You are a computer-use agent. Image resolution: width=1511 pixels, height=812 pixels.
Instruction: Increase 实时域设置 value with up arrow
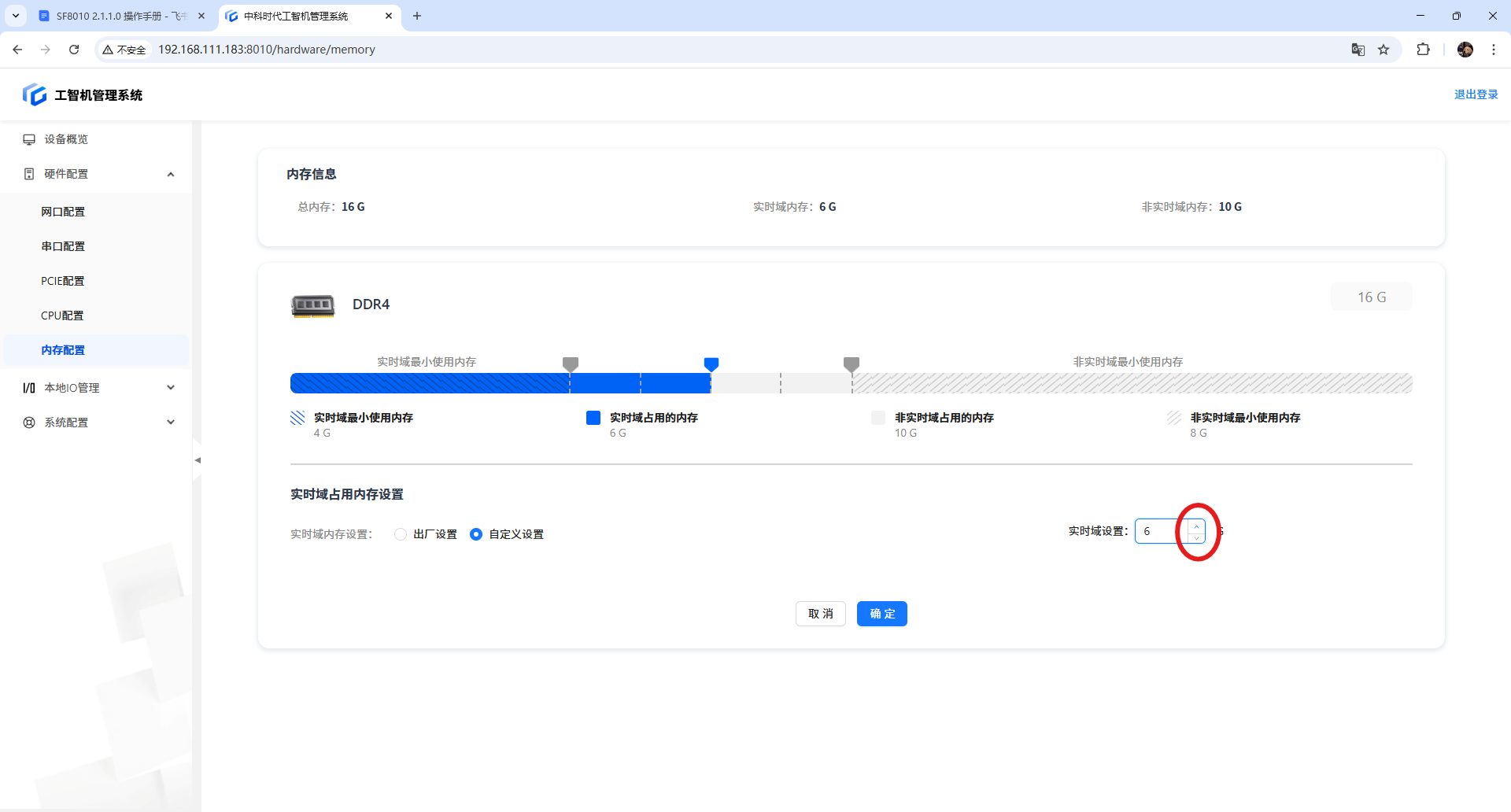pos(1196,526)
